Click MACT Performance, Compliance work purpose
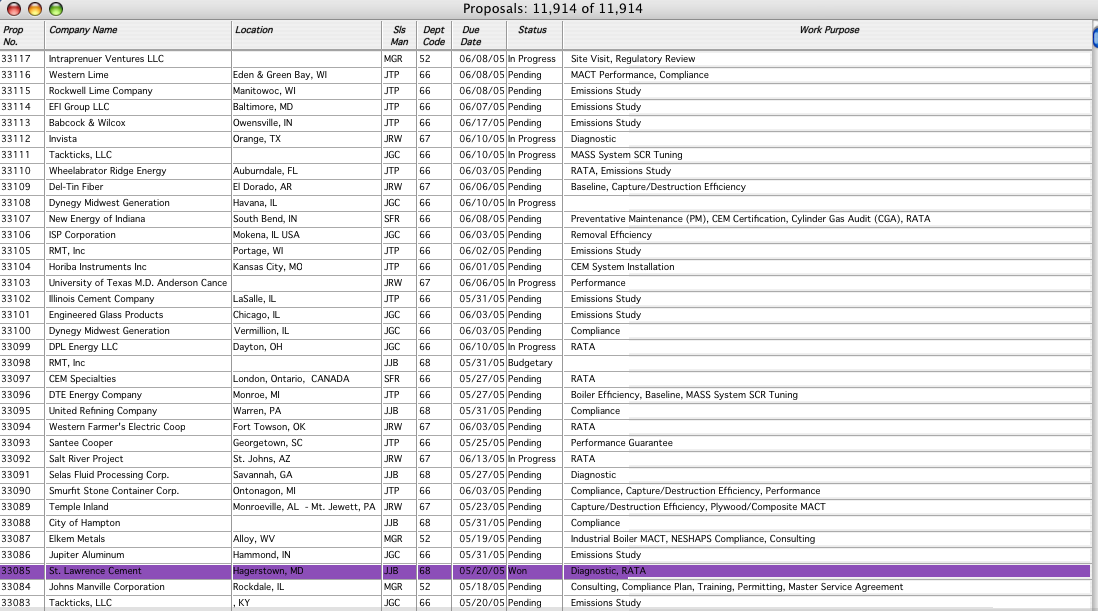The width and height of the screenshot is (1098, 611). pos(639,75)
